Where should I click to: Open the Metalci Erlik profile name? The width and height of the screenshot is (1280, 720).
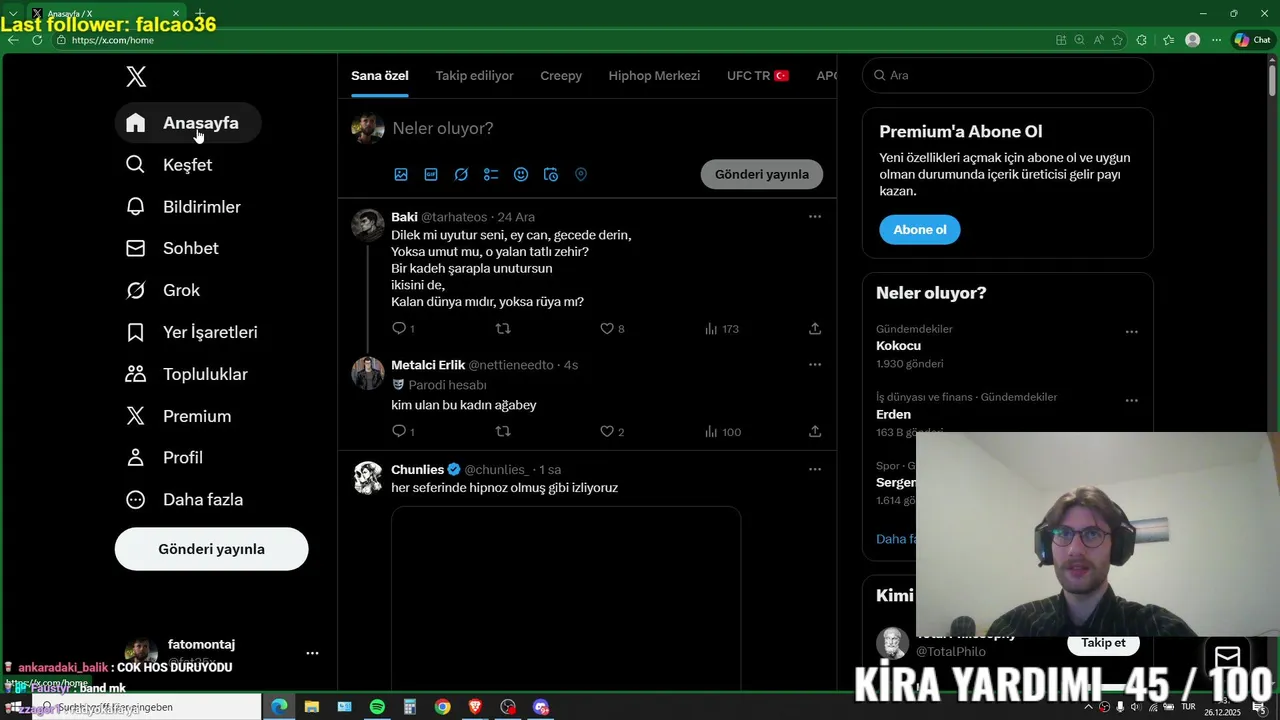[x=428, y=365]
